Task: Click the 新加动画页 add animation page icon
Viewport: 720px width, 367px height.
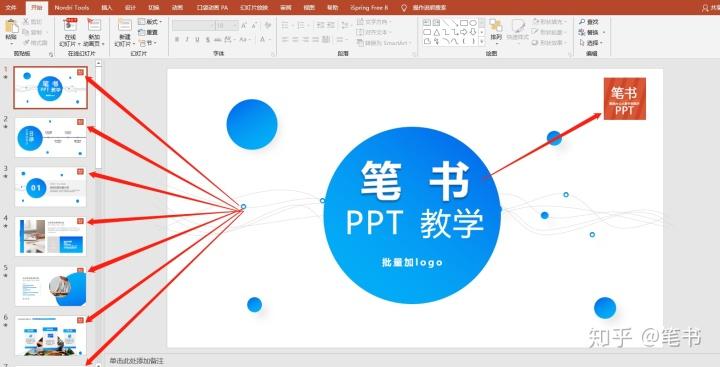Action: pyautogui.click(x=94, y=25)
